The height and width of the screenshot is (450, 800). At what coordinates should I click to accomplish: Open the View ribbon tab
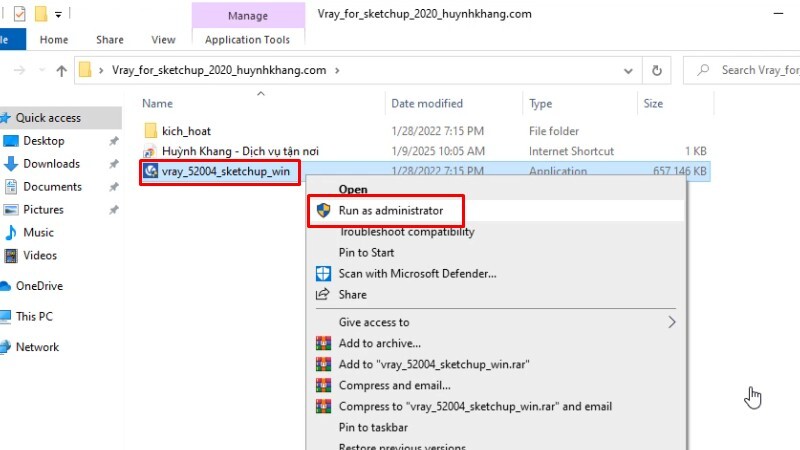163,40
